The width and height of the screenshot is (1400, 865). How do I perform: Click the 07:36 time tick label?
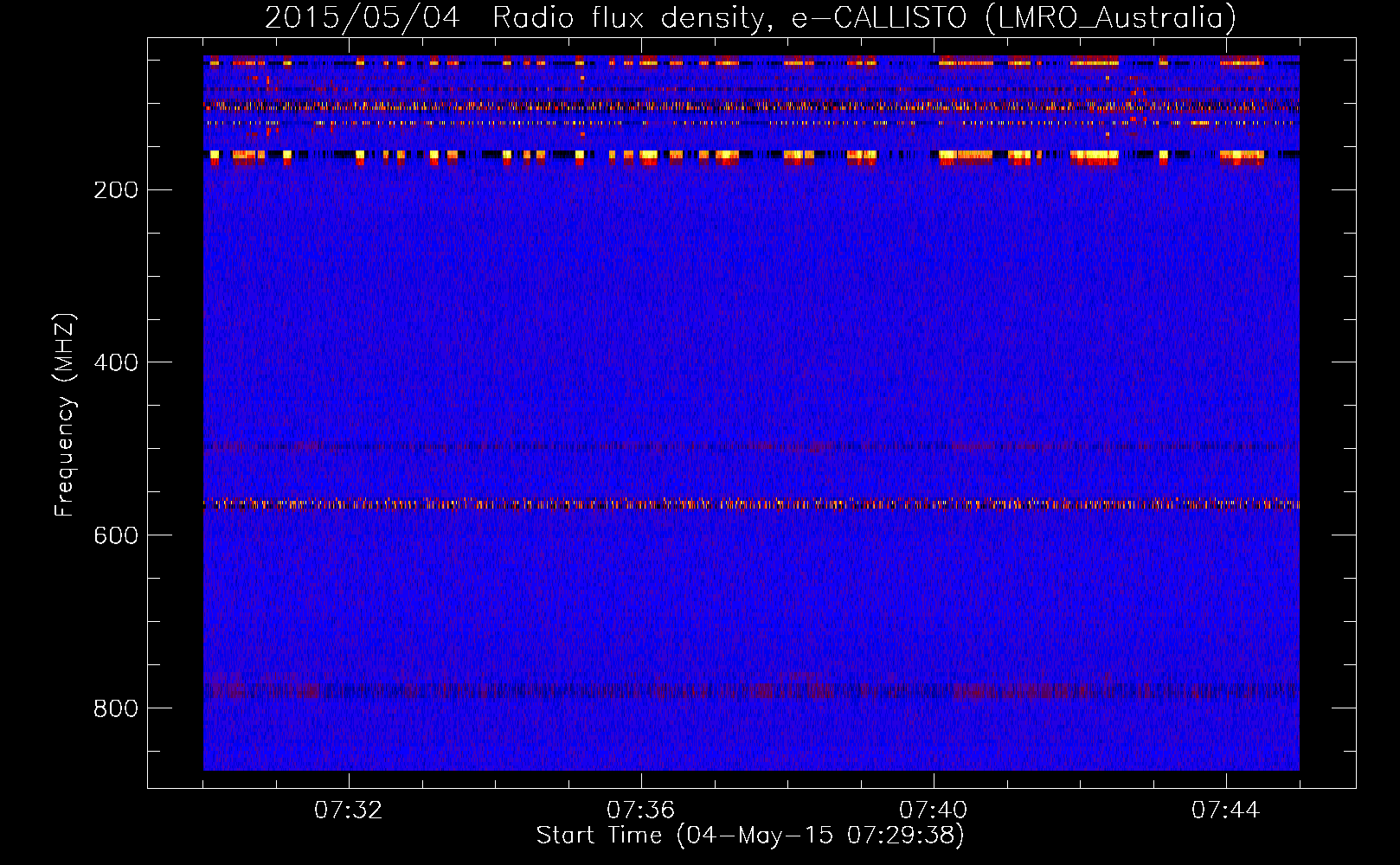click(x=640, y=810)
